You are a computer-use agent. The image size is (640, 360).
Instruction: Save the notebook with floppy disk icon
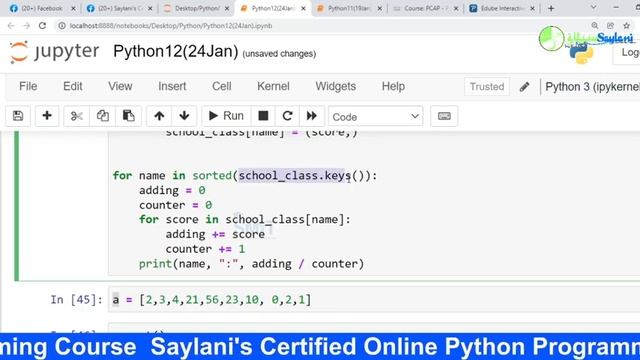pyautogui.click(x=18, y=116)
